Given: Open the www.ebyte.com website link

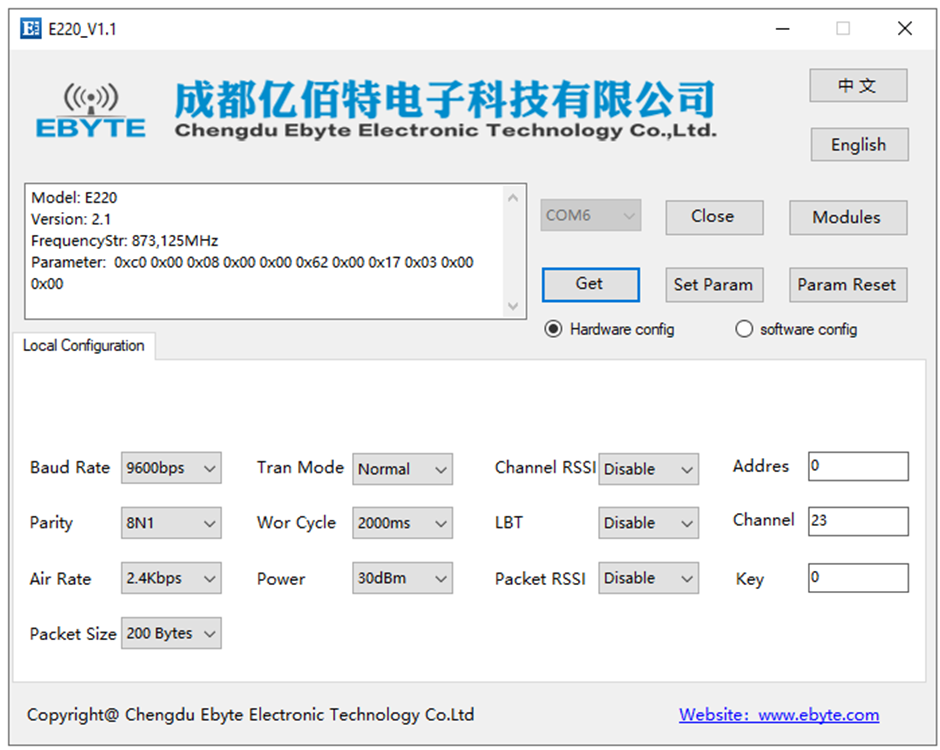Looking at the screenshot, I should (779, 715).
